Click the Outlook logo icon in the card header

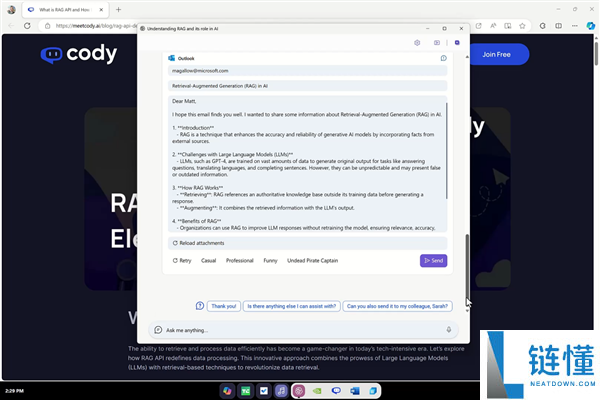171,58
